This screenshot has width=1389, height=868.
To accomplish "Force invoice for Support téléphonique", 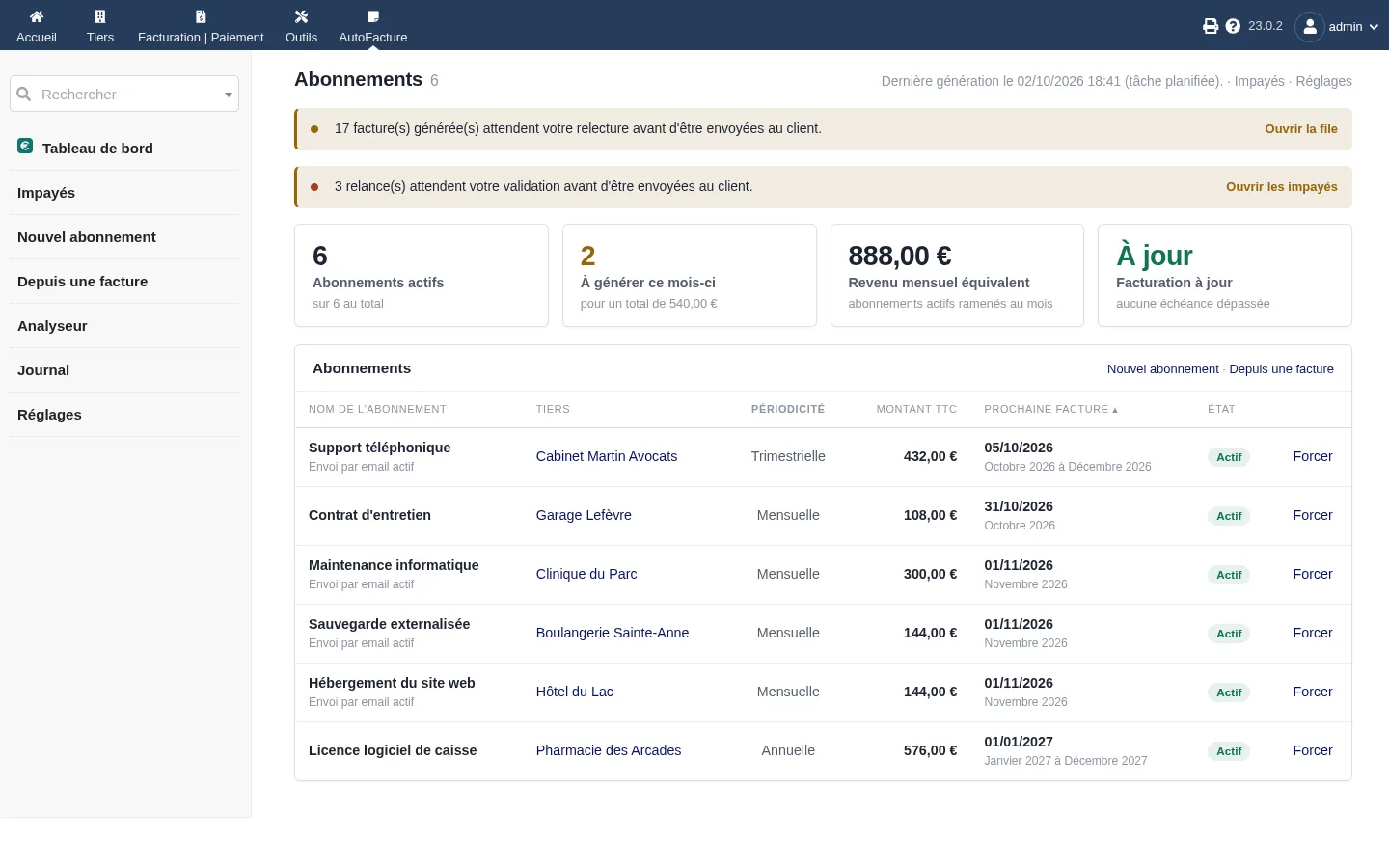I will (1313, 456).
